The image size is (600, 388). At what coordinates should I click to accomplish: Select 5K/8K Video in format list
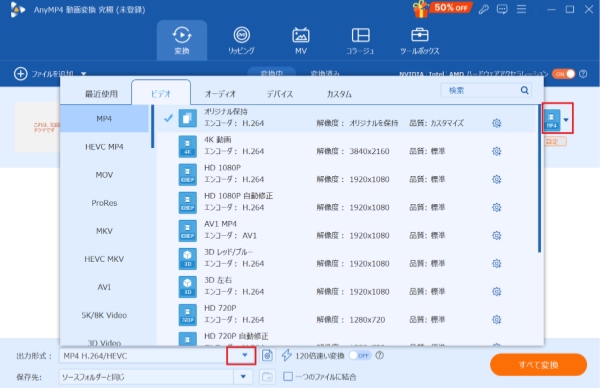[104, 315]
